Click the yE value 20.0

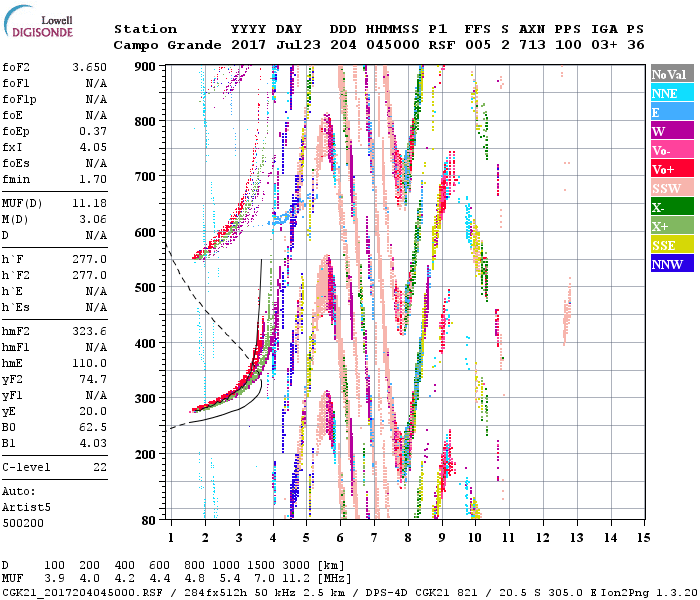pyautogui.click(x=93, y=411)
